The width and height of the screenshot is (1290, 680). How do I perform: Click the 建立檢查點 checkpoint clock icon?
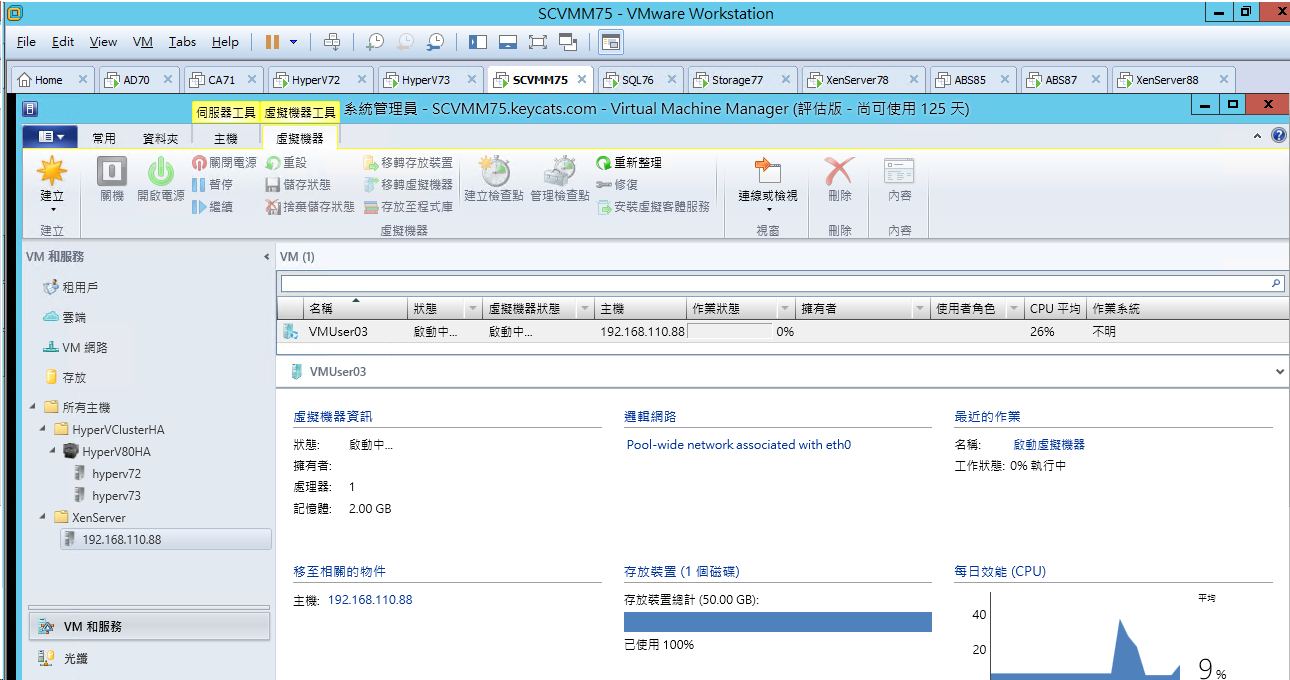(494, 172)
